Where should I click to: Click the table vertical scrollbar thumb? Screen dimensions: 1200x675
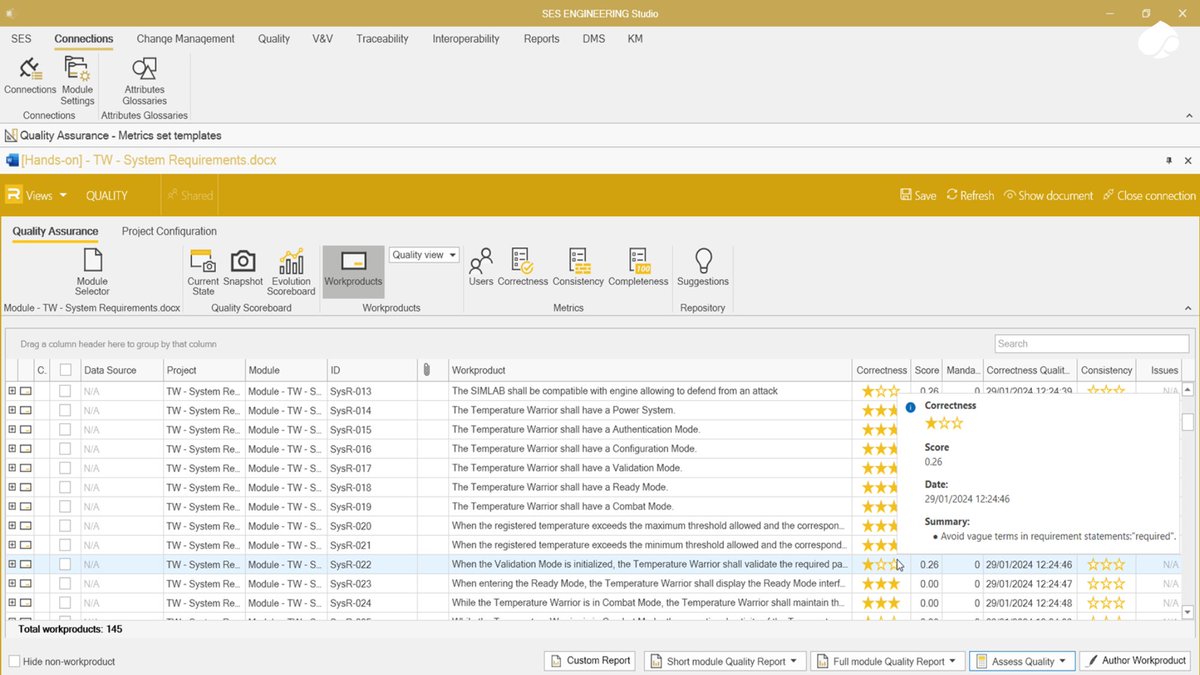[1188, 422]
